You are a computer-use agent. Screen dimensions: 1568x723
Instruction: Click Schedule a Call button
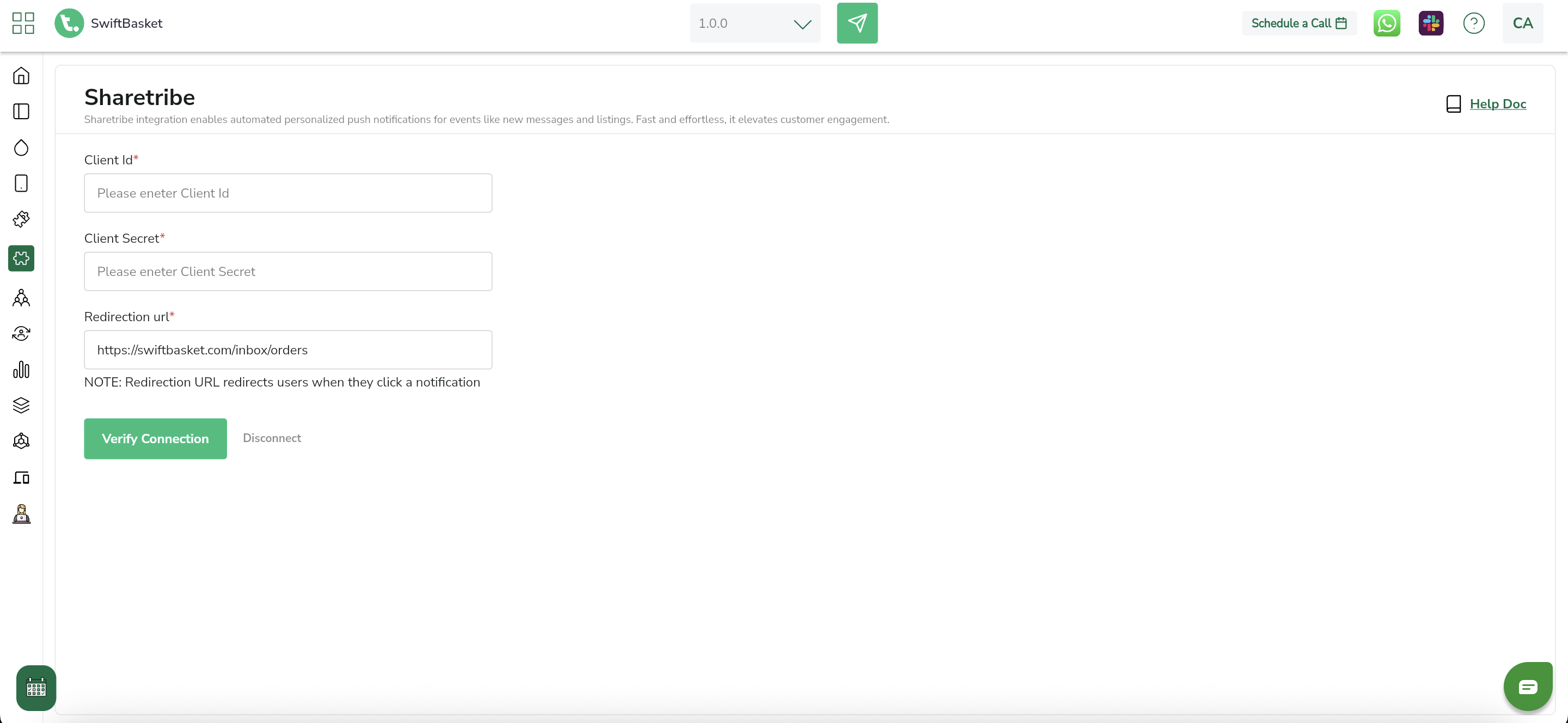(x=1298, y=23)
